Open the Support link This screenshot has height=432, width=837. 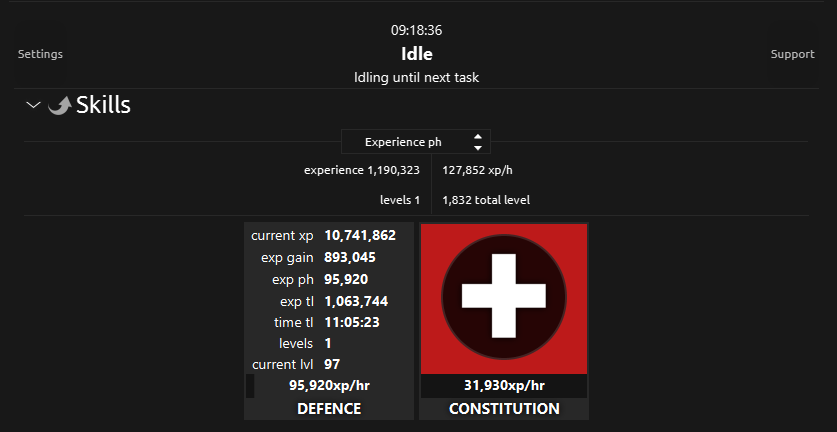click(792, 54)
